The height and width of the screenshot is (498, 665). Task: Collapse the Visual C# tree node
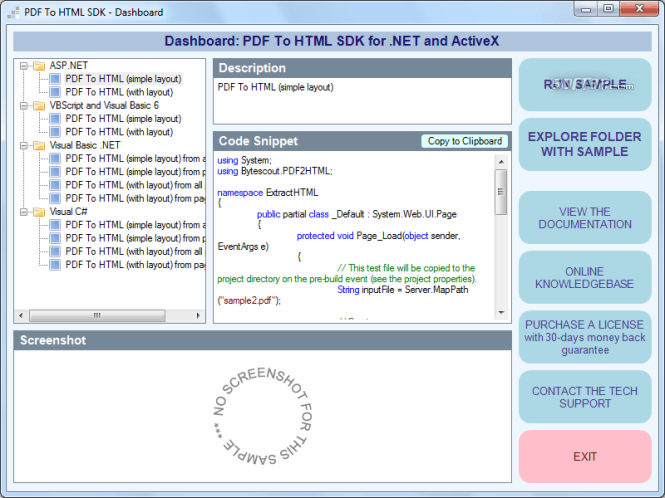[x=24, y=212]
